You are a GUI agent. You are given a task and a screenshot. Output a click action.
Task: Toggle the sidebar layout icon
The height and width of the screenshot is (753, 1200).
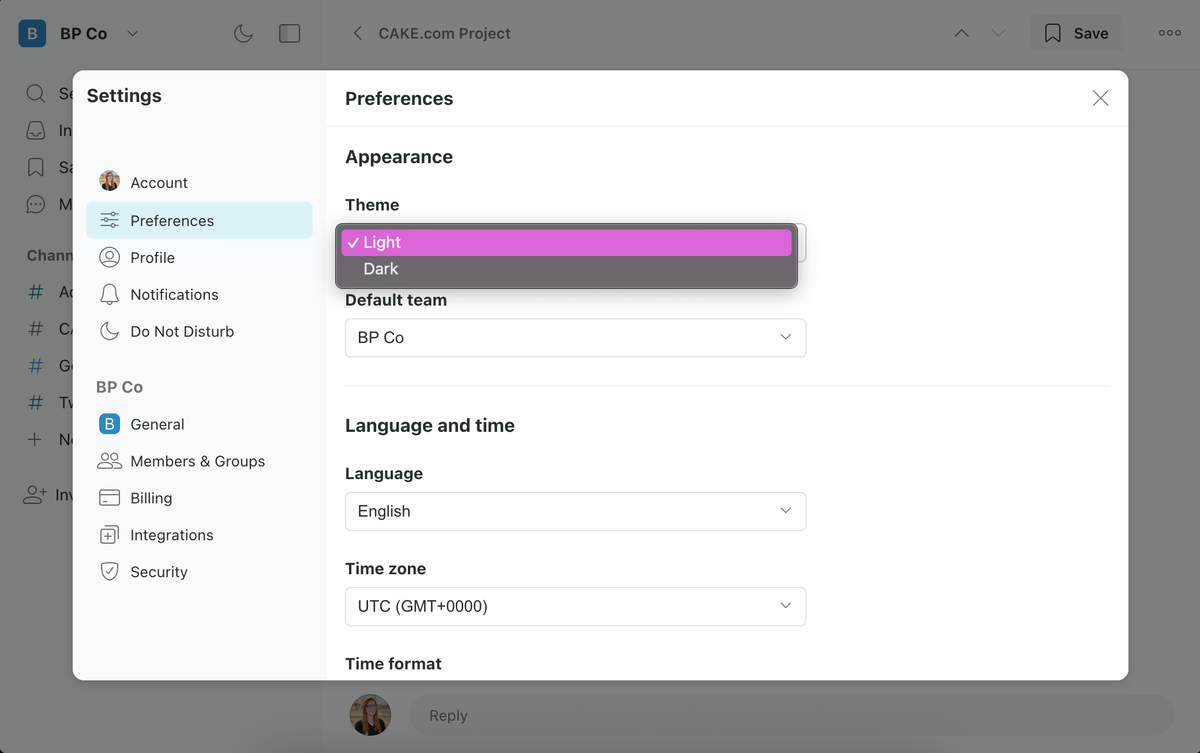click(x=289, y=34)
